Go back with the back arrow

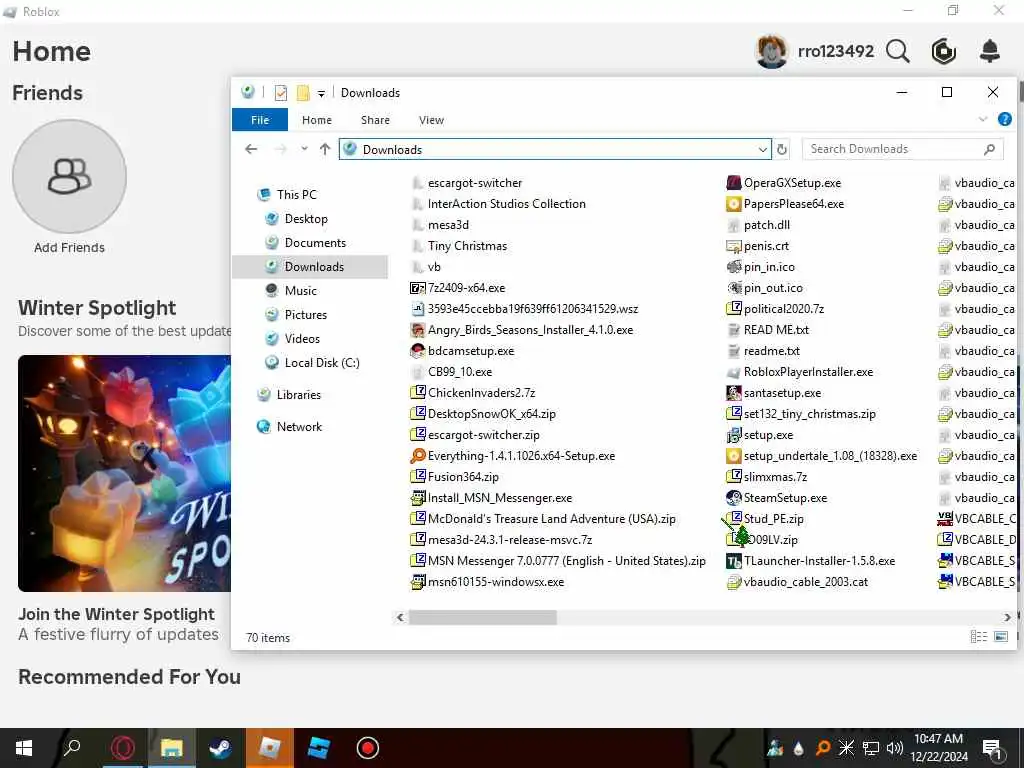251,149
